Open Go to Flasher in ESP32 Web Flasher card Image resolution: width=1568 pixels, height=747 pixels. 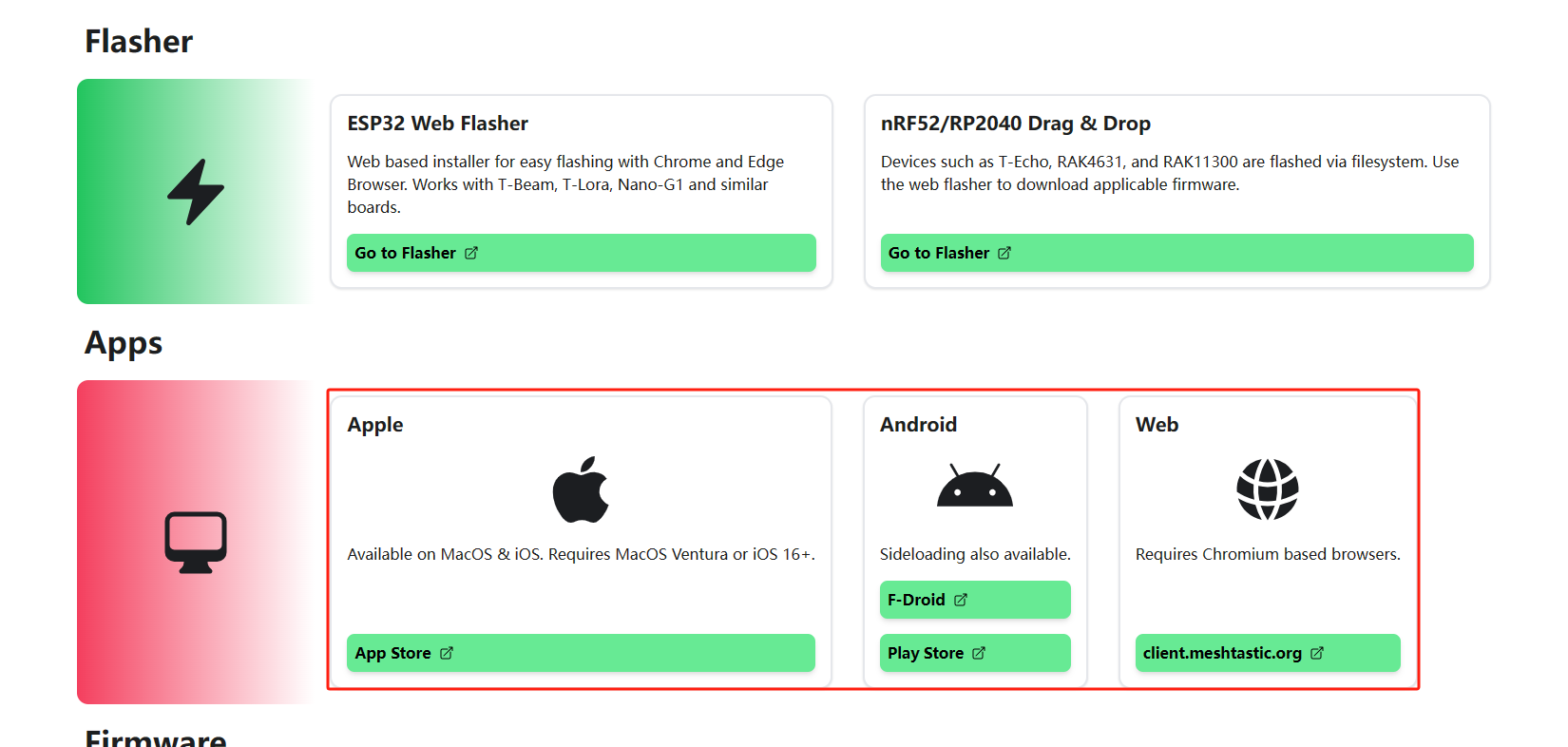(581, 253)
